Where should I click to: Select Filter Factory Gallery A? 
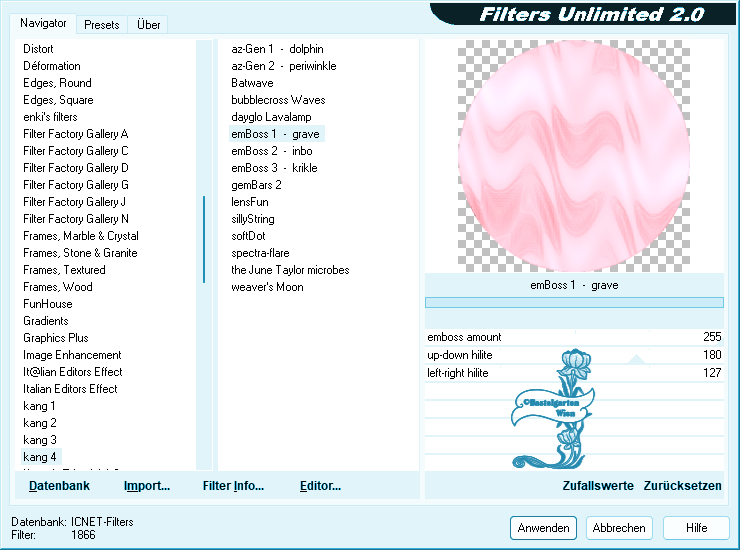coord(76,134)
